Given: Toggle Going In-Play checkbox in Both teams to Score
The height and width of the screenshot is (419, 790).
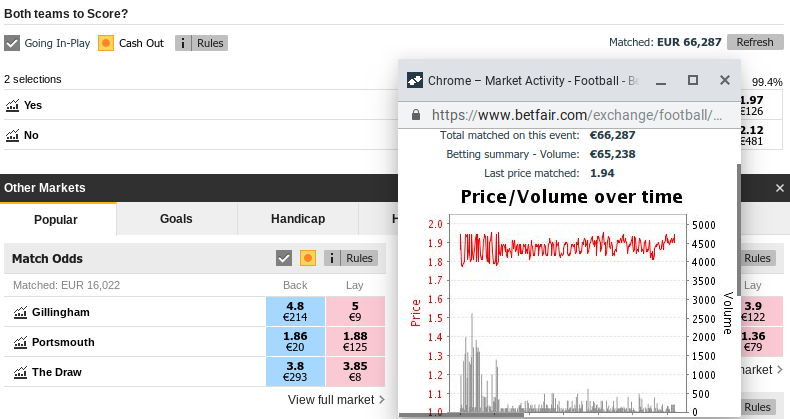Looking at the screenshot, I should click(x=12, y=43).
